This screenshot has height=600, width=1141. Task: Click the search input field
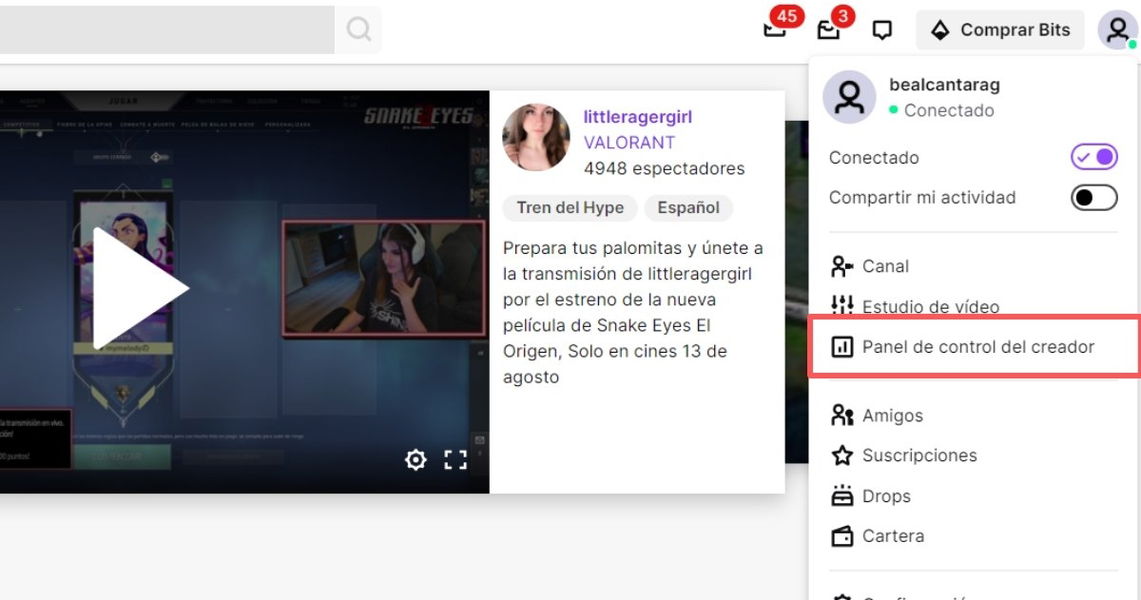(x=167, y=30)
